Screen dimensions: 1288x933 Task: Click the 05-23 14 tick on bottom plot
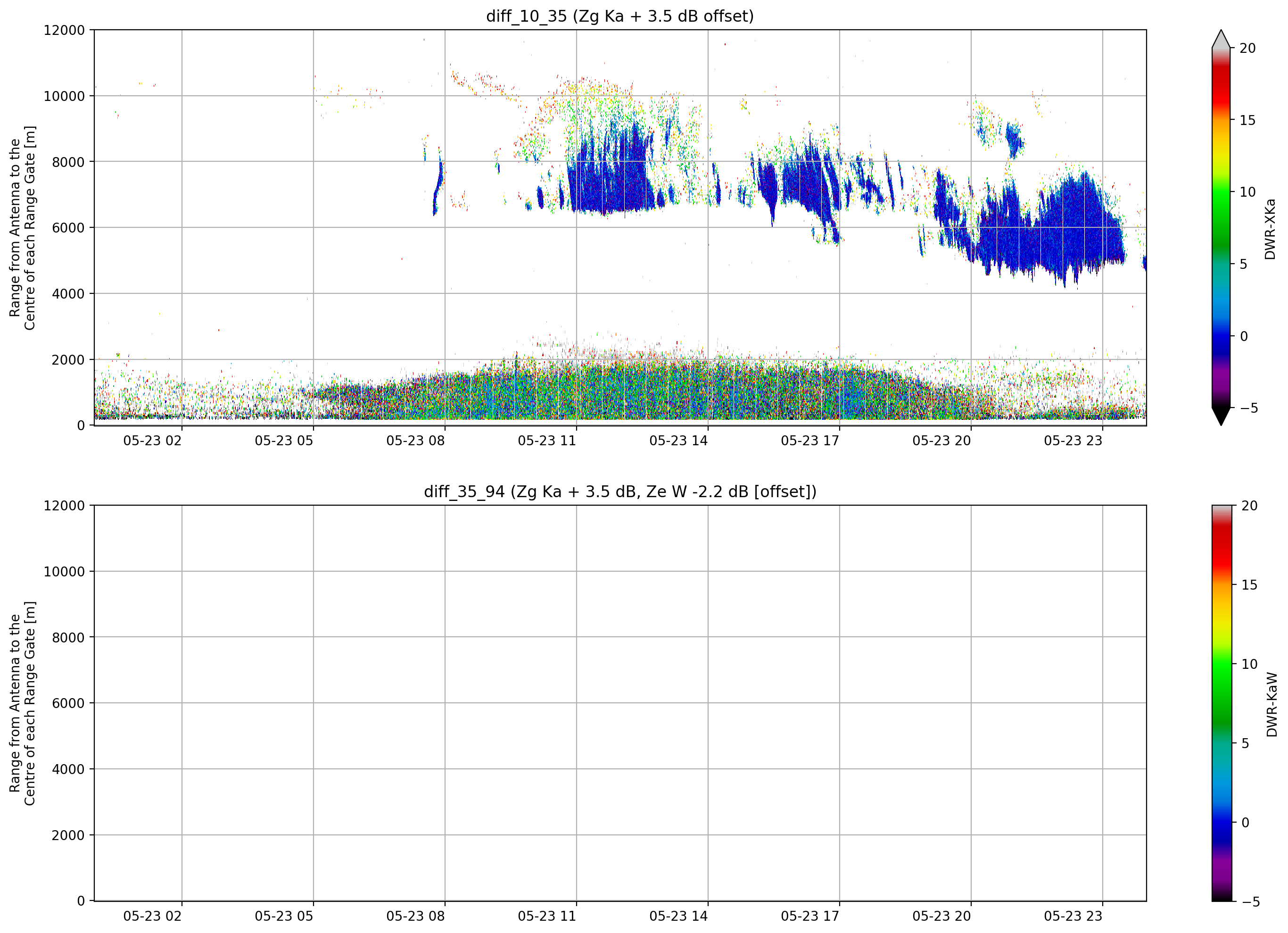[678, 916]
